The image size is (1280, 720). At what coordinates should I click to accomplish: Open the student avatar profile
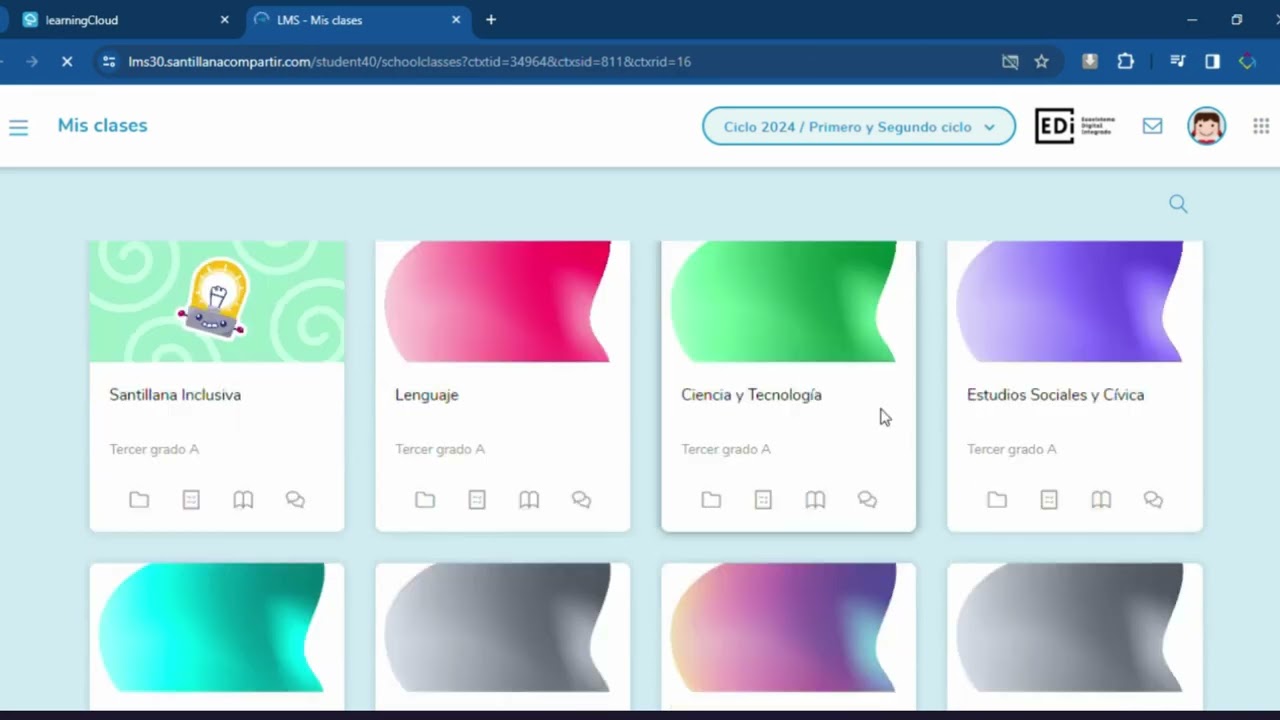click(1206, 126)
